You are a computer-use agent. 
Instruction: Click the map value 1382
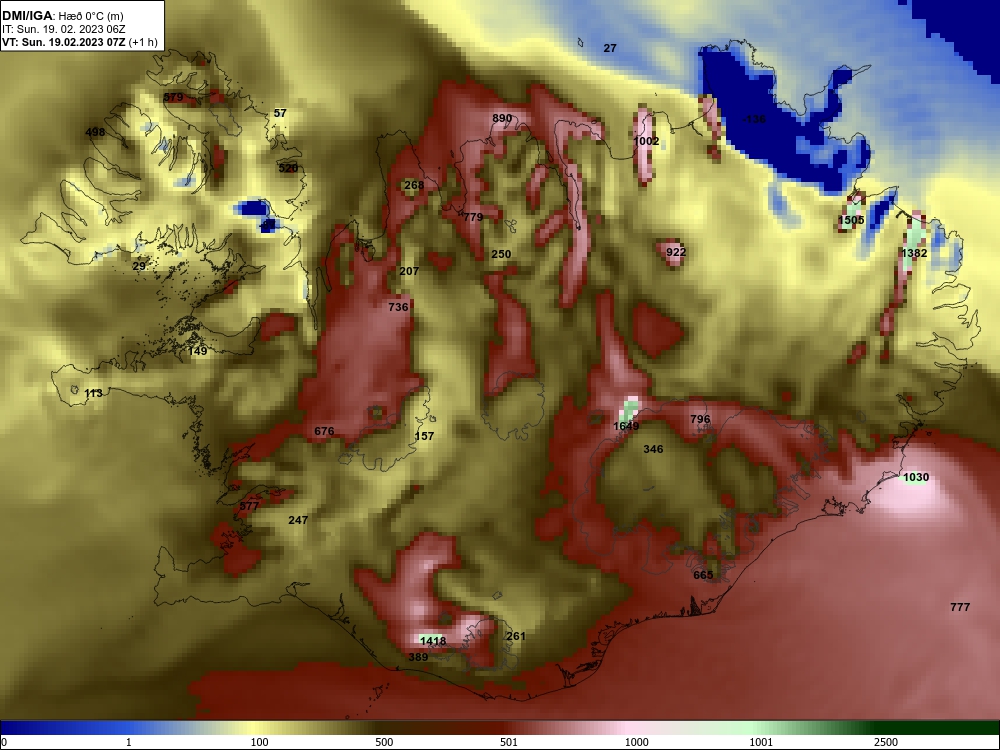tap(915, 253)
